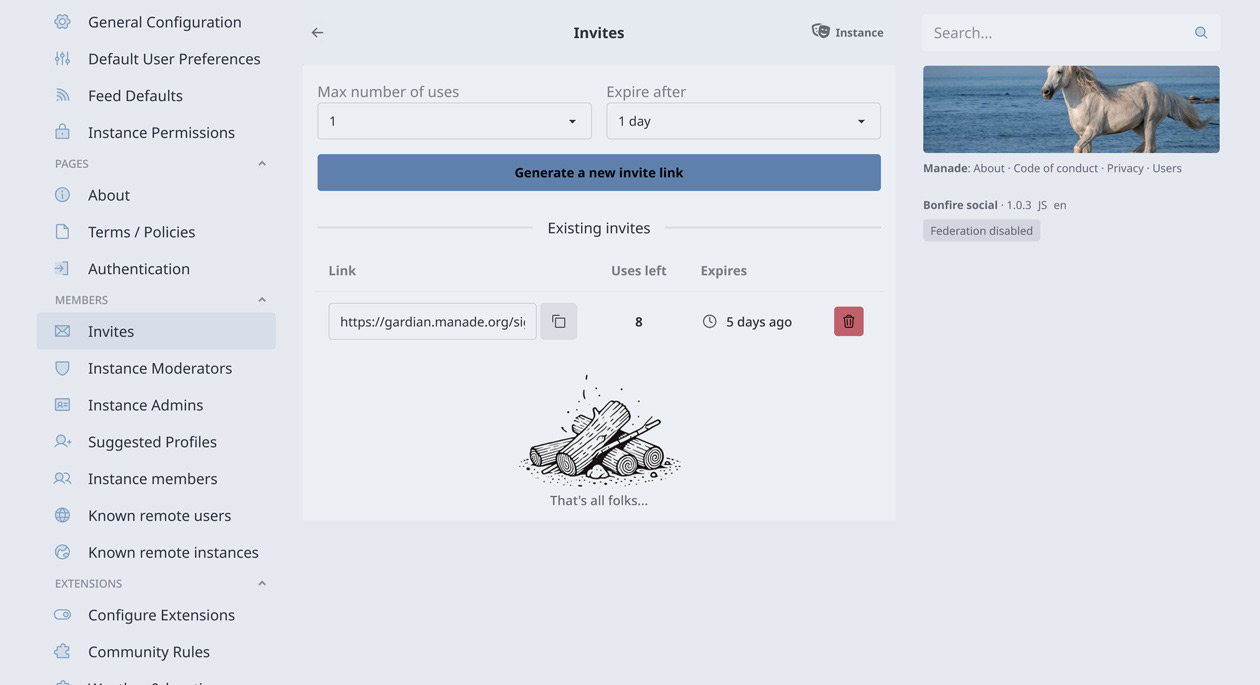Click the General Configuration gear icon
Screen dimensions: 1260x685
tap(62, 22)
